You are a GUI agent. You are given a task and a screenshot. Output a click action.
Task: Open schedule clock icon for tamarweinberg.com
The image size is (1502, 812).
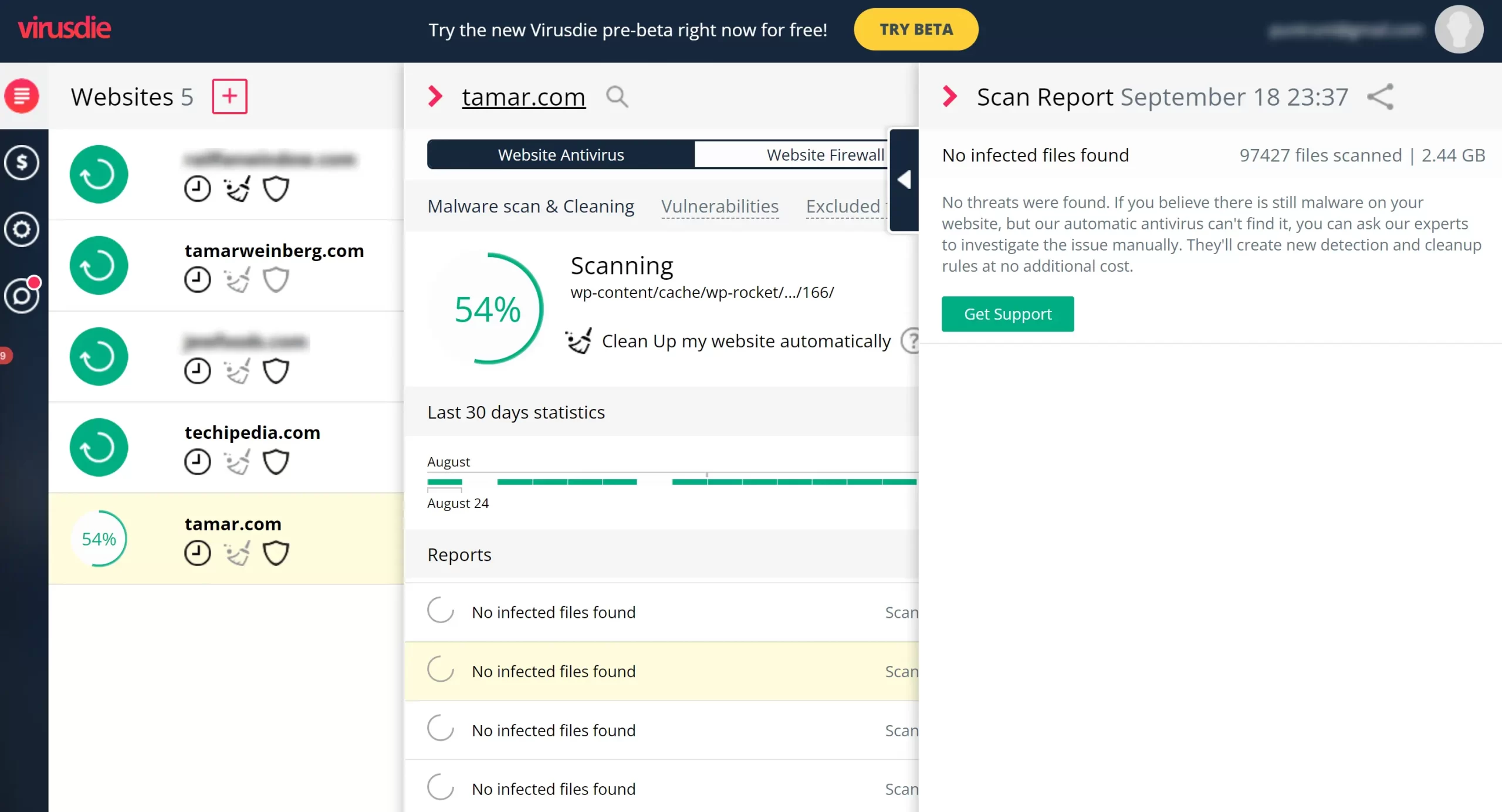197,280
